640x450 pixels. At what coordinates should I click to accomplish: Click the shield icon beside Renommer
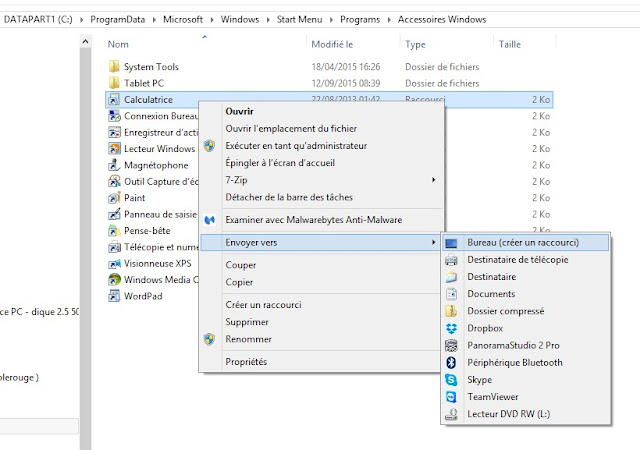click(209, 339)
